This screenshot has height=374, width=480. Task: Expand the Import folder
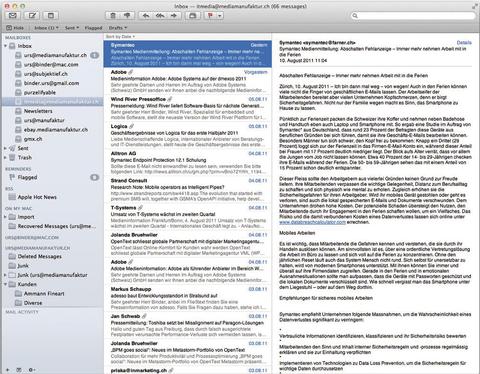5,217
